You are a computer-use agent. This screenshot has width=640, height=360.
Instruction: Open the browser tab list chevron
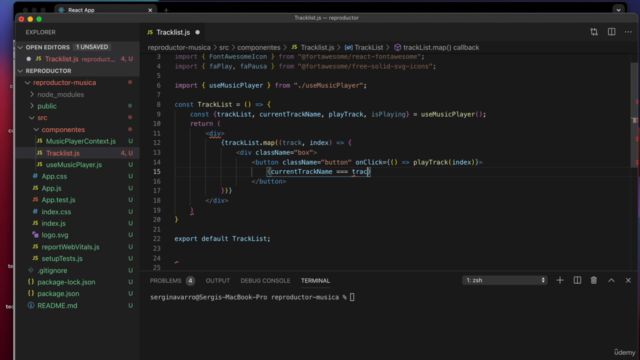click(x=619, y=10)
